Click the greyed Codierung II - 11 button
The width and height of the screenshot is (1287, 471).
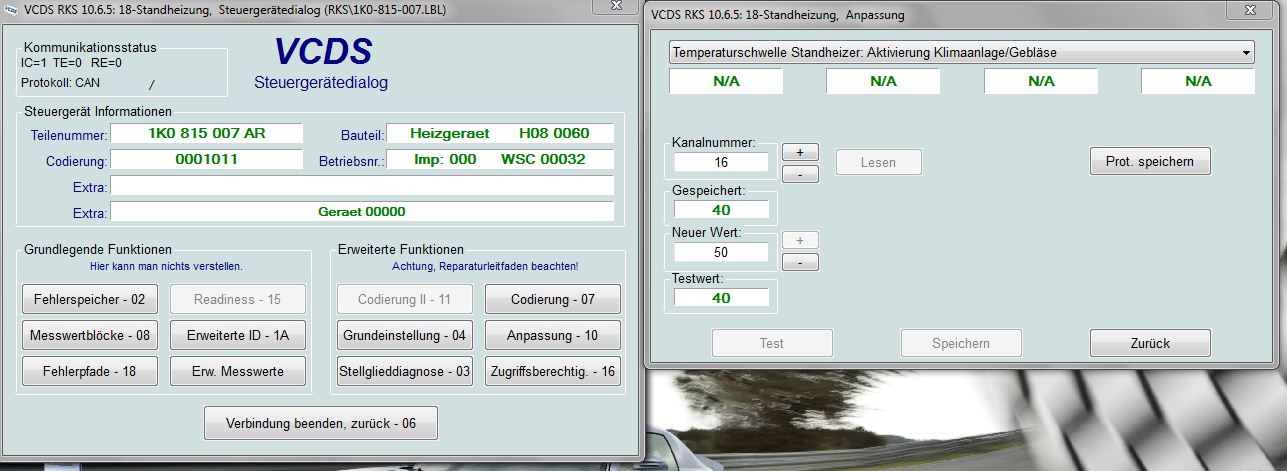[x=405, y=299]
